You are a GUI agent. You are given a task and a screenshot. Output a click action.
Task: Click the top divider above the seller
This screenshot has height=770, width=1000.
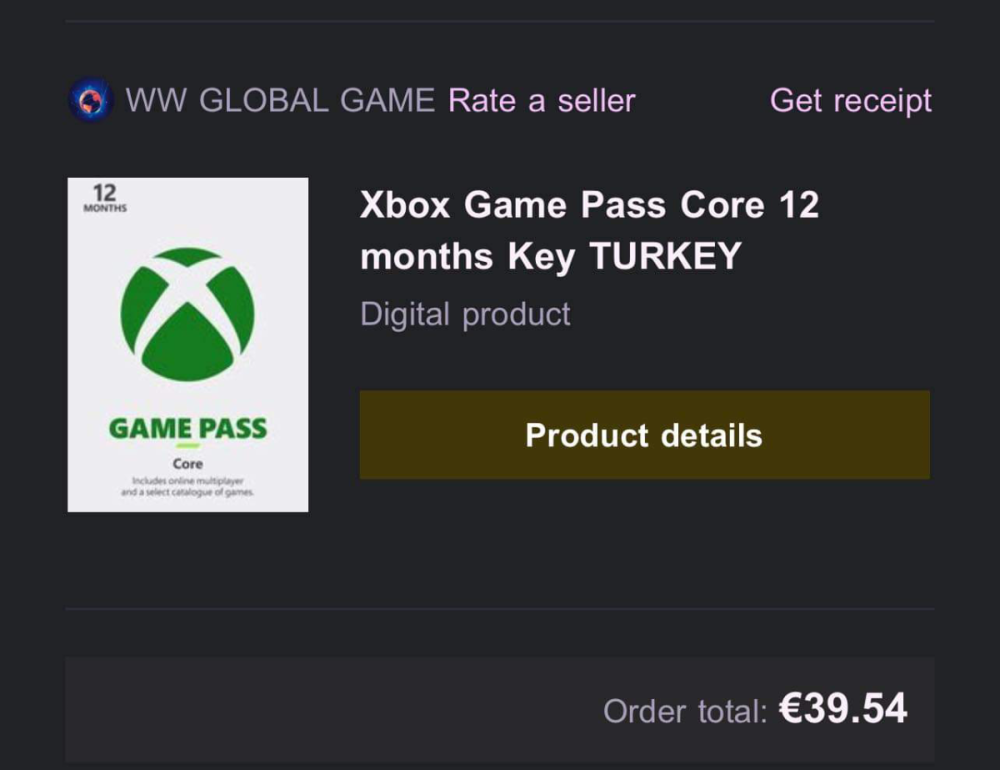coord(500,21)
